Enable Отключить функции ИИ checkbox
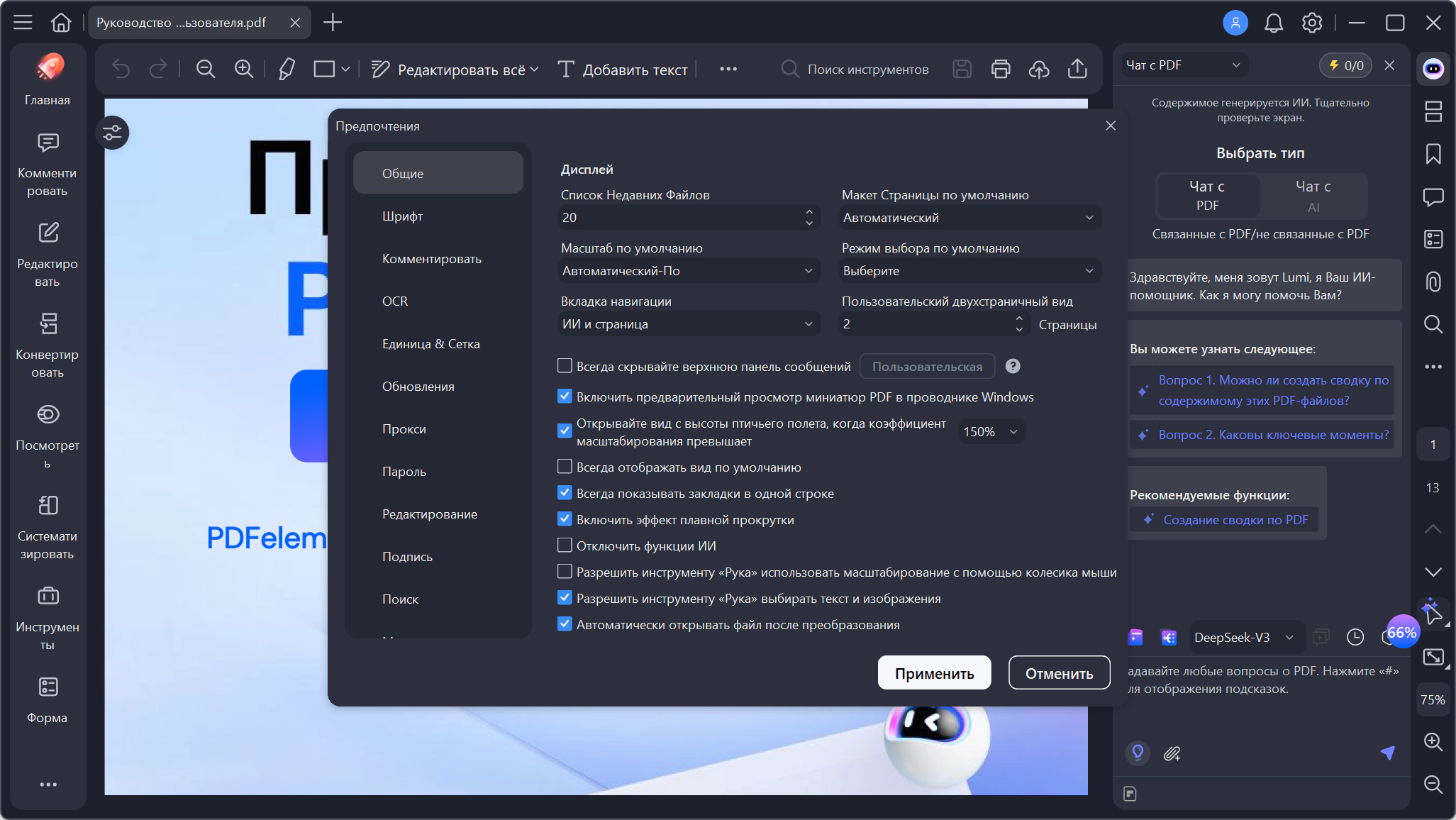The image size is (1456, 820). click(565, 545)
